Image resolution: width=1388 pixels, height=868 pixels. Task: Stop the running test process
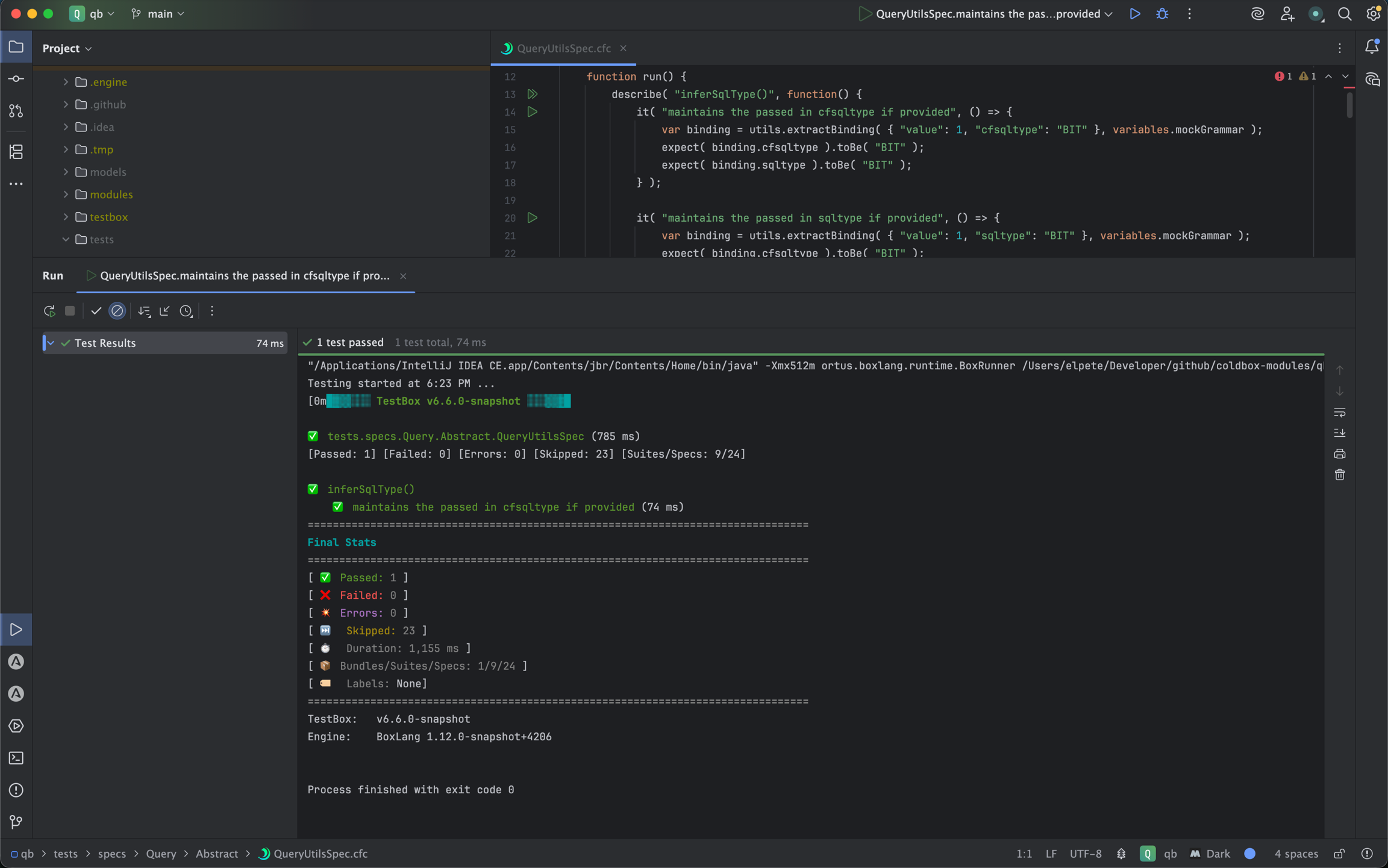70,311
